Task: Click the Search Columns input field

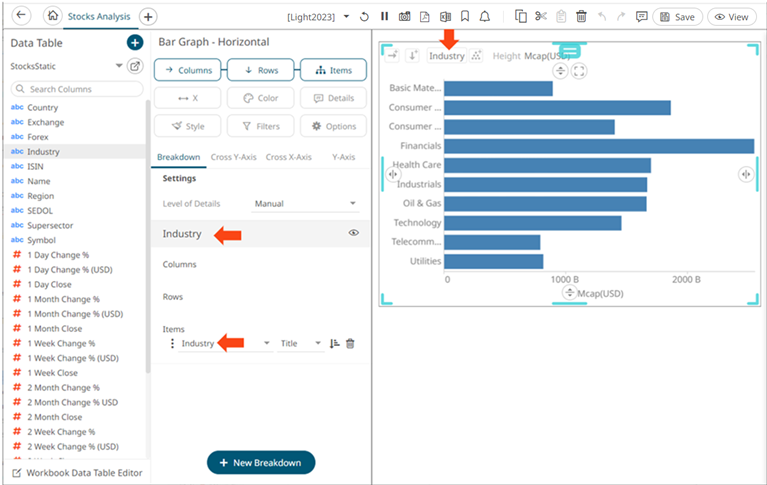Action: [x=78, y=89]
